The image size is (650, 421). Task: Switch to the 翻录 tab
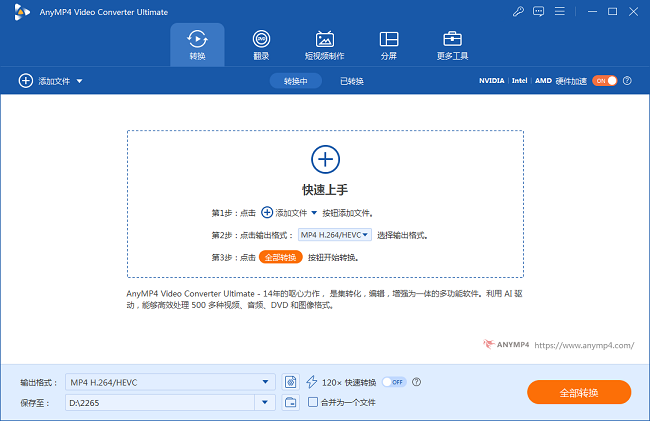261,45
